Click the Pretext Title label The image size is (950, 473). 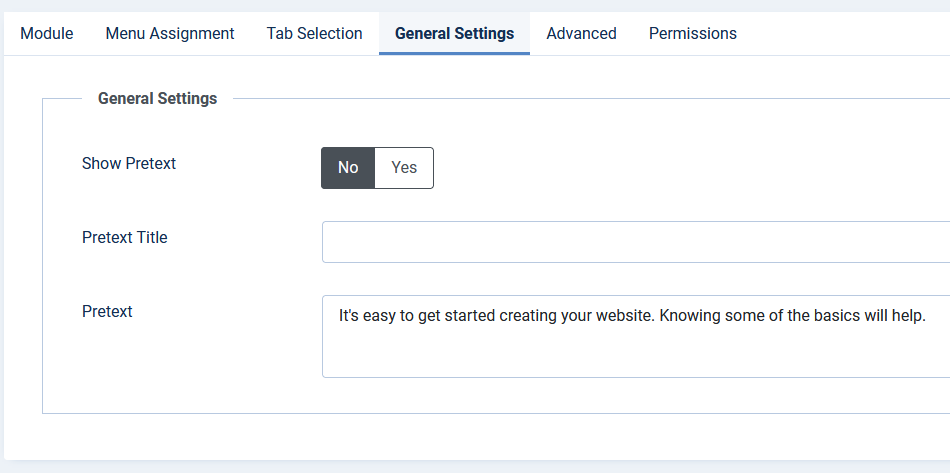pyautogui.click(x=125, y=237)
